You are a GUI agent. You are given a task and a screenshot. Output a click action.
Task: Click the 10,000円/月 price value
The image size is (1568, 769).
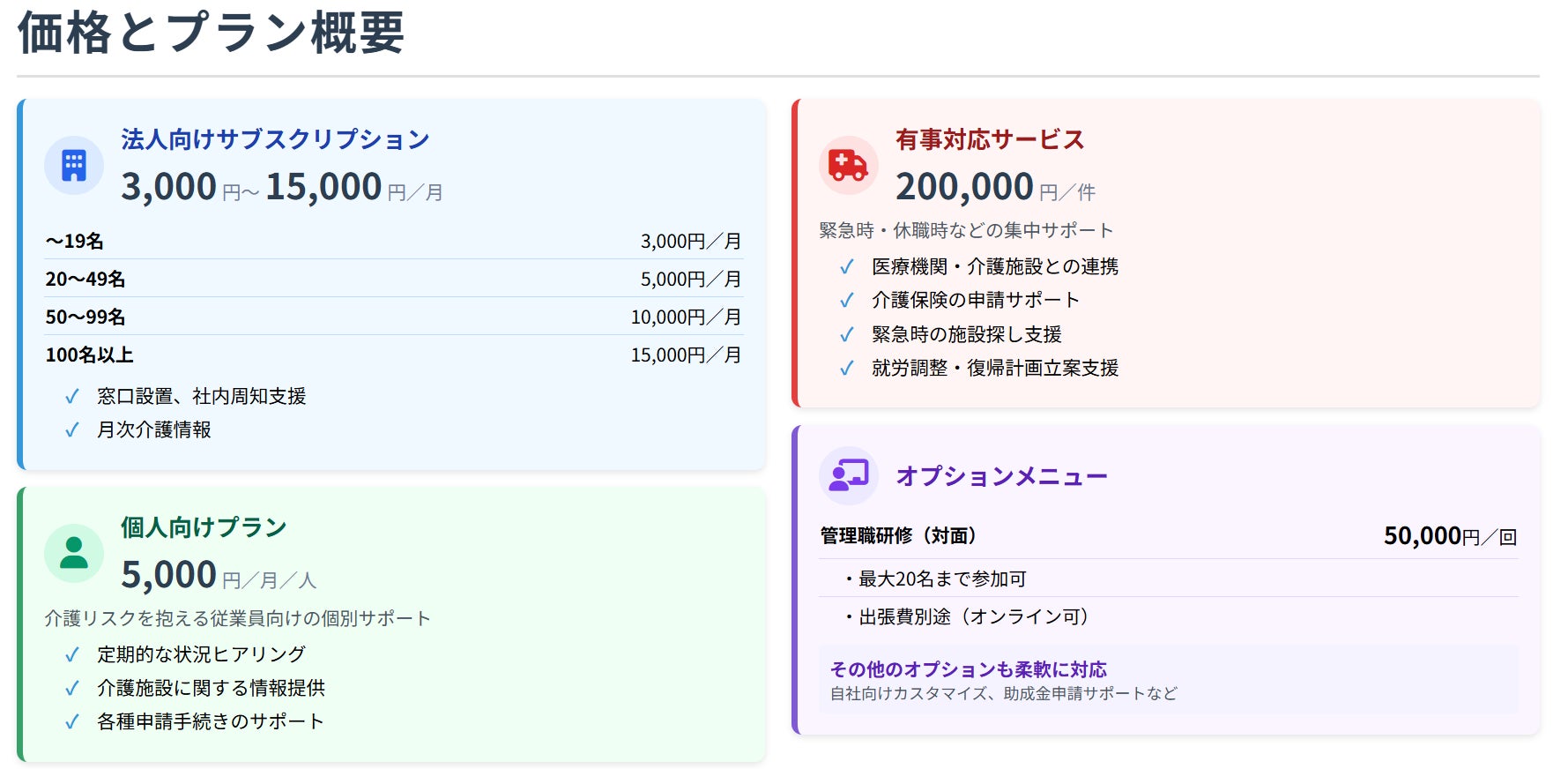[686, 317]
